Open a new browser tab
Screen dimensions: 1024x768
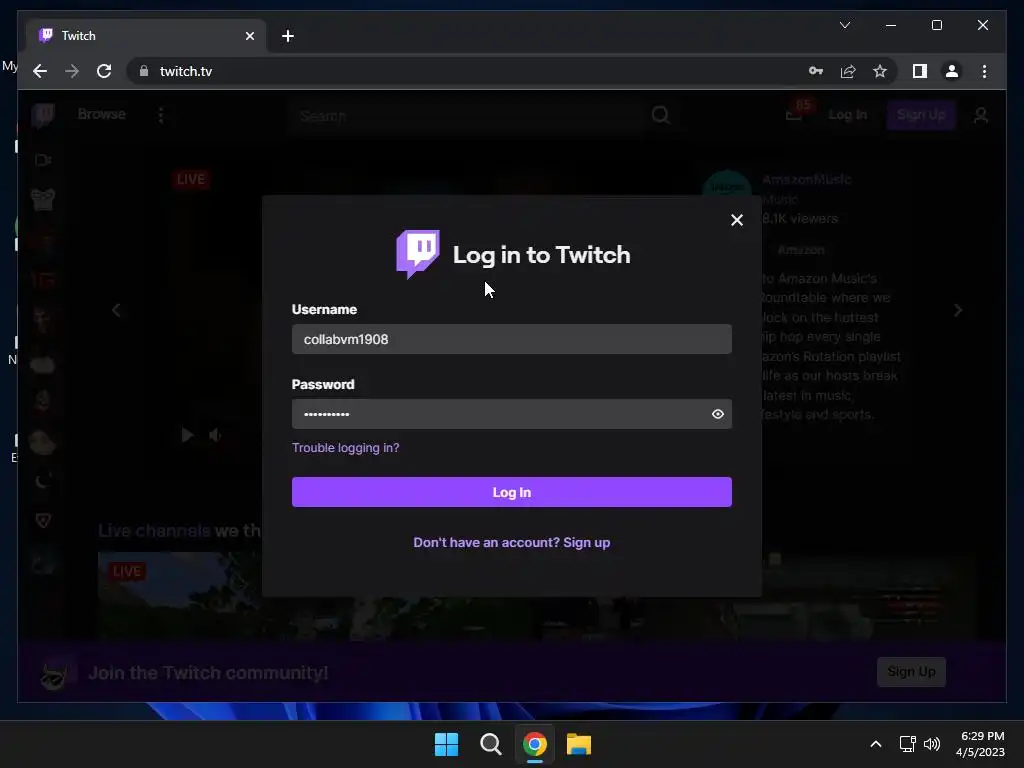pyautogui.click(x=288, y=36)
